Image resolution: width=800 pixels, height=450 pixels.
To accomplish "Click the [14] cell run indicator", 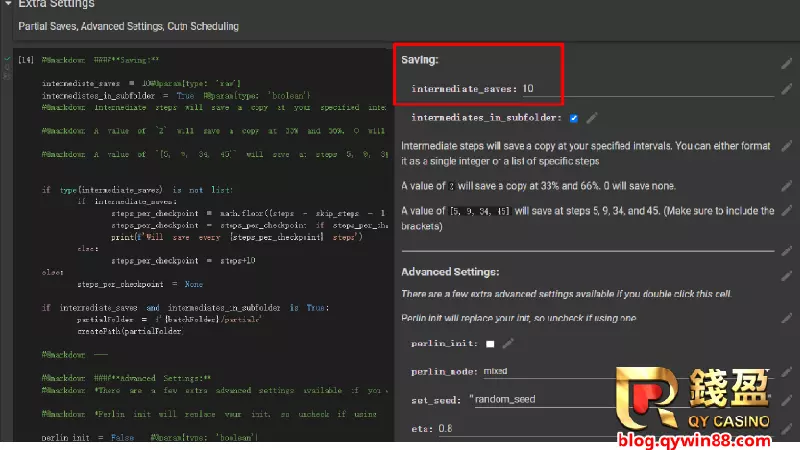I will (26, 60).
